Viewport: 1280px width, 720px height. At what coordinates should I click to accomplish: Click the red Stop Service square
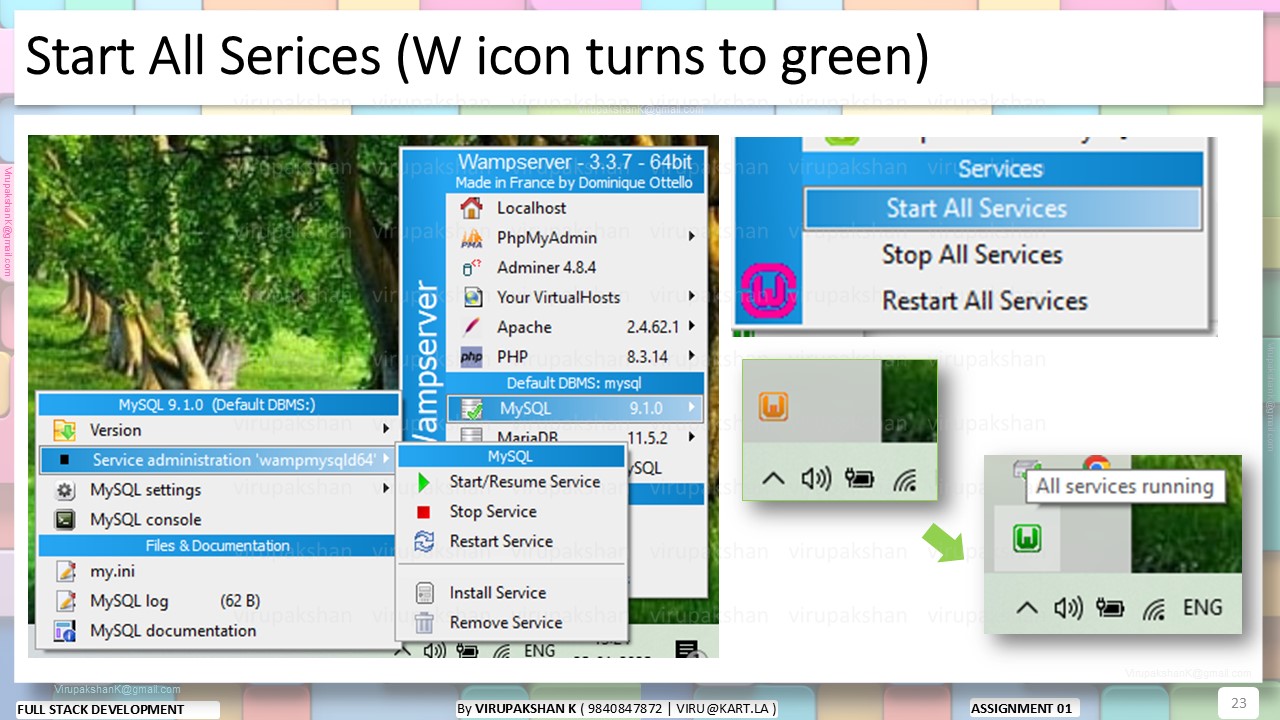424,512
